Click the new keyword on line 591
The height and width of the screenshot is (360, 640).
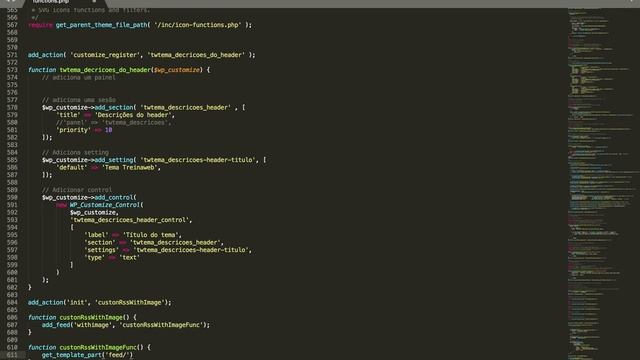[61, 205]
